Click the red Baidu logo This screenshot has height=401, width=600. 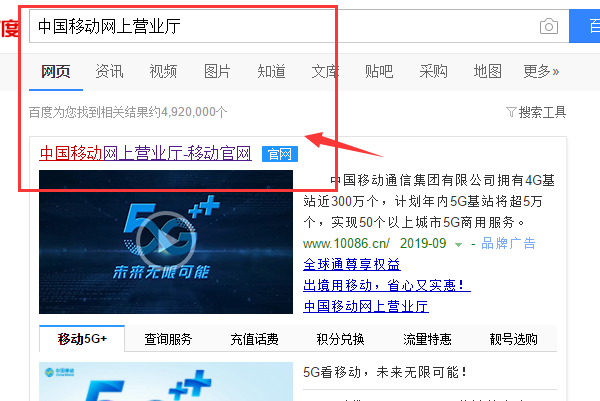[x=9, y=29]
